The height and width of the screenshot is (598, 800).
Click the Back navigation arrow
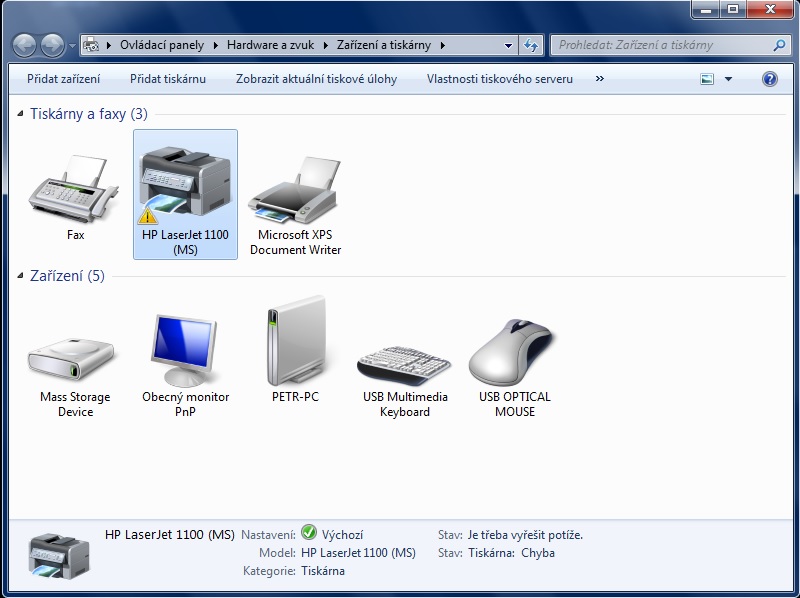[24, 45]
